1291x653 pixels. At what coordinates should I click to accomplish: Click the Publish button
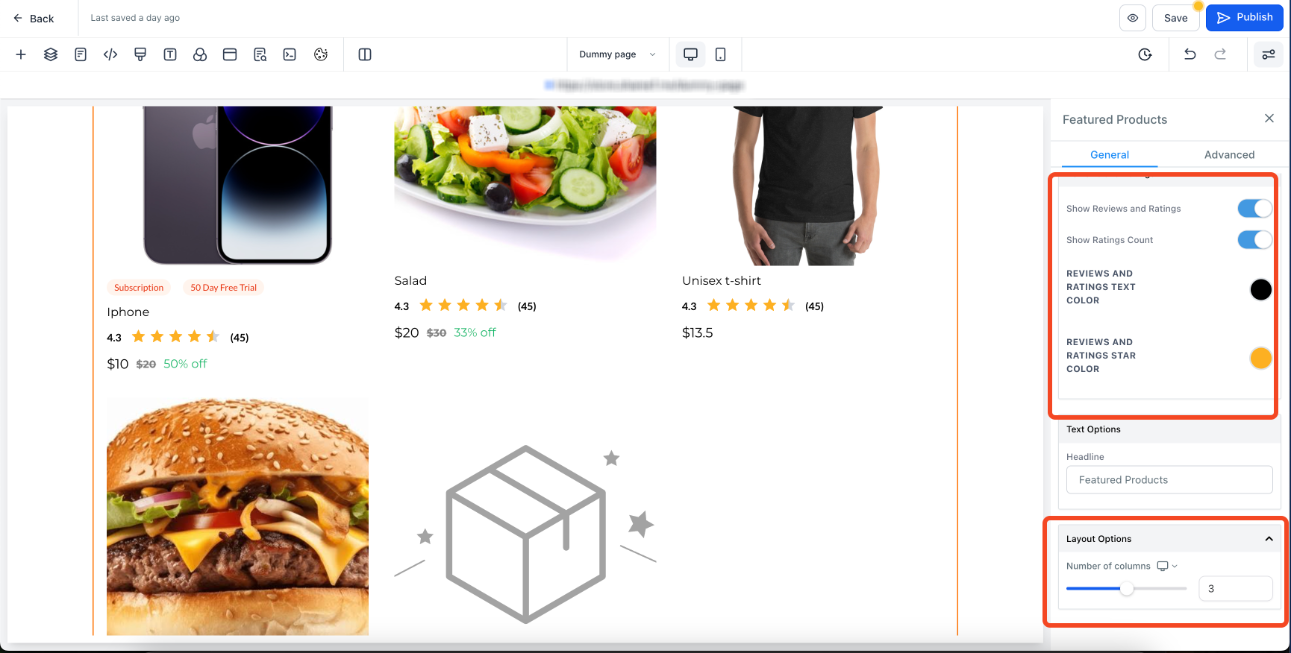[1244, 18]
